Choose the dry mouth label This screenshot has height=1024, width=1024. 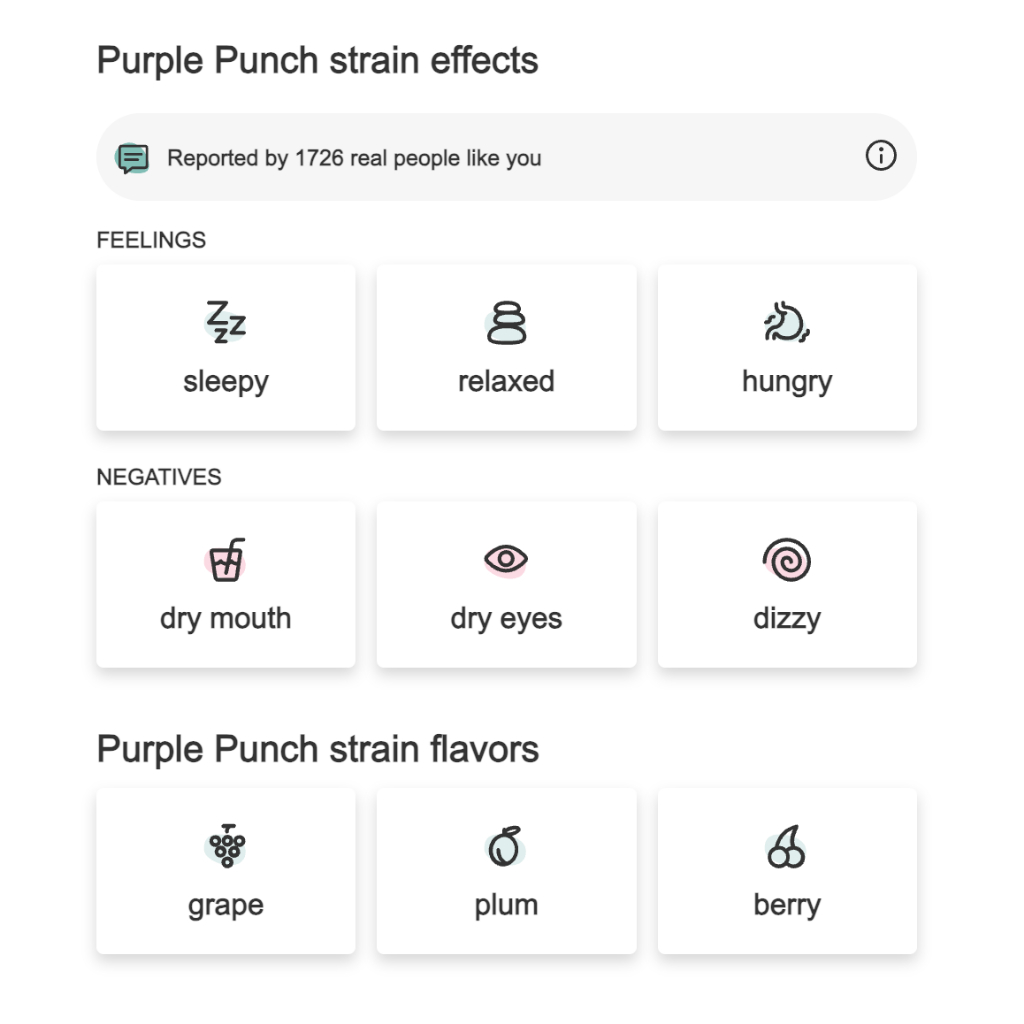[x=225, y=618]
